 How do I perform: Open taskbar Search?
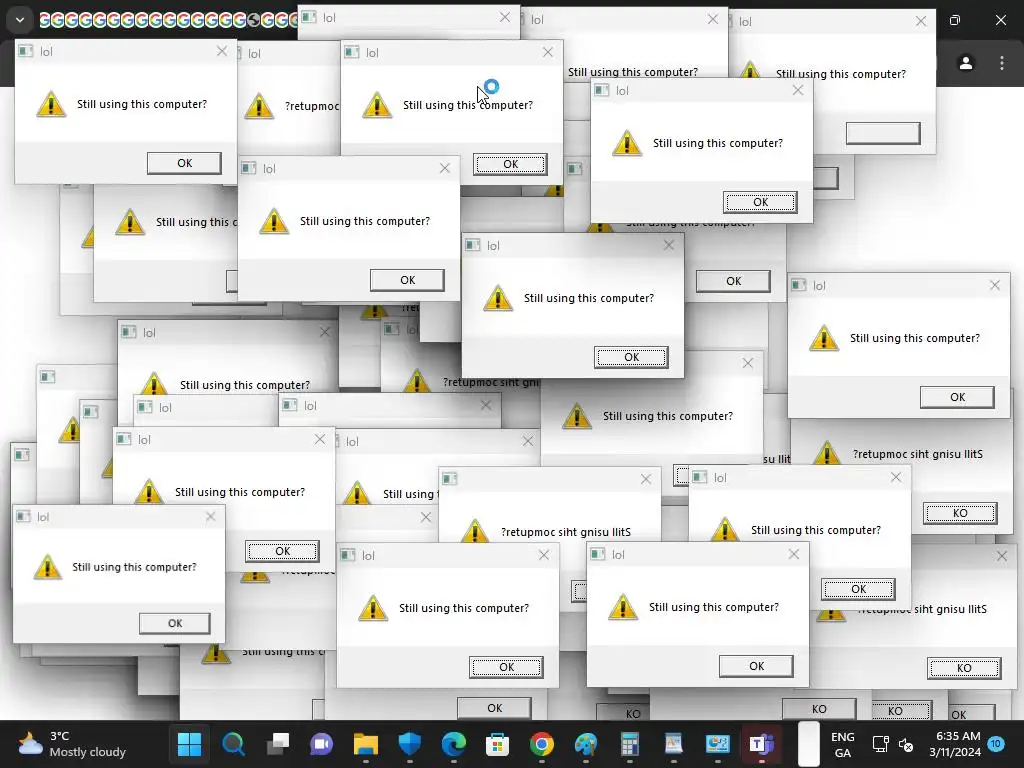tap(233, 744)
